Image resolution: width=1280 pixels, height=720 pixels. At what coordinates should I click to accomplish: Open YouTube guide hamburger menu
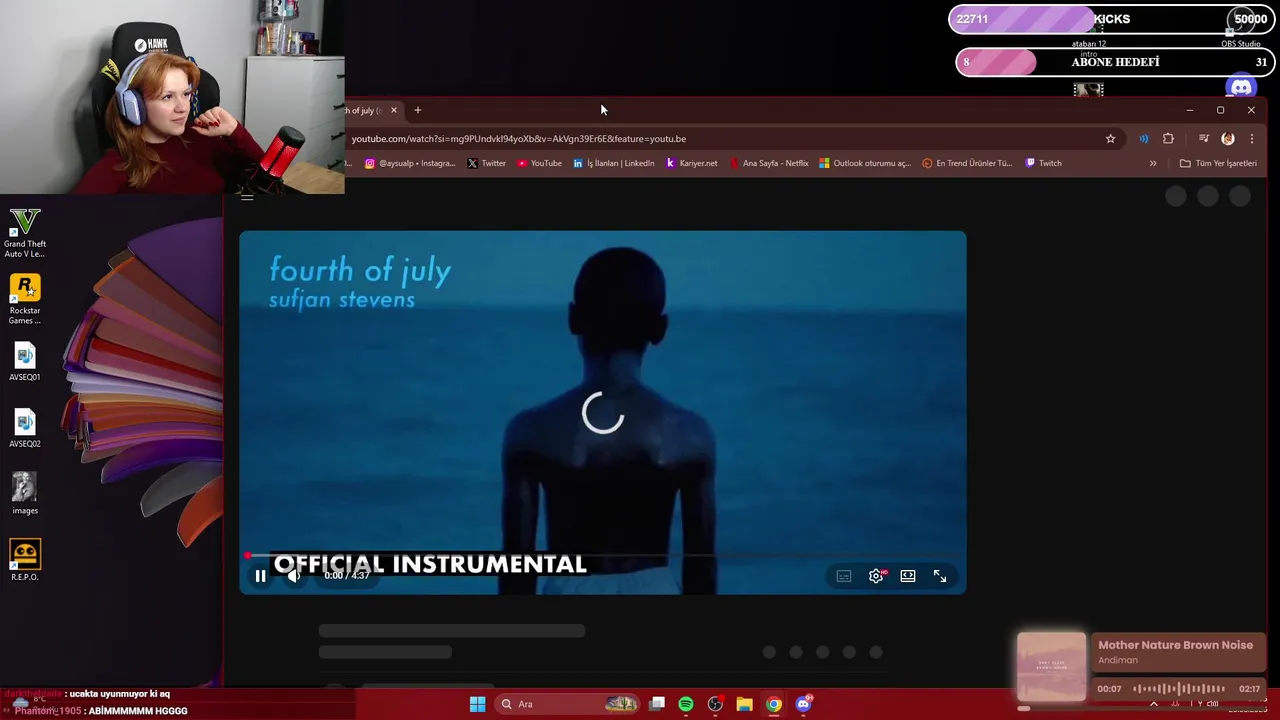(x=247, y=196)
